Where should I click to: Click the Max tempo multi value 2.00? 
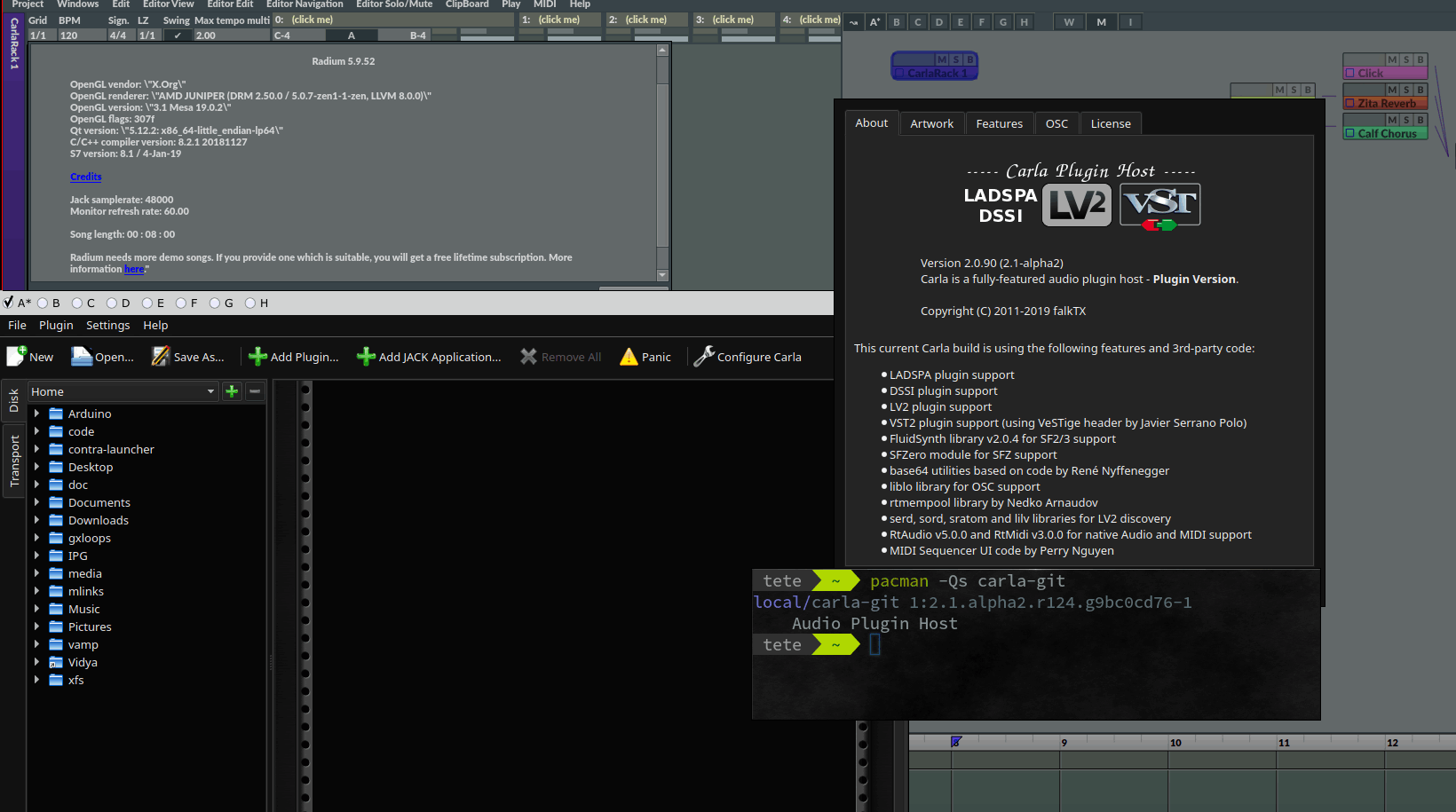click(x=231, y=35)
